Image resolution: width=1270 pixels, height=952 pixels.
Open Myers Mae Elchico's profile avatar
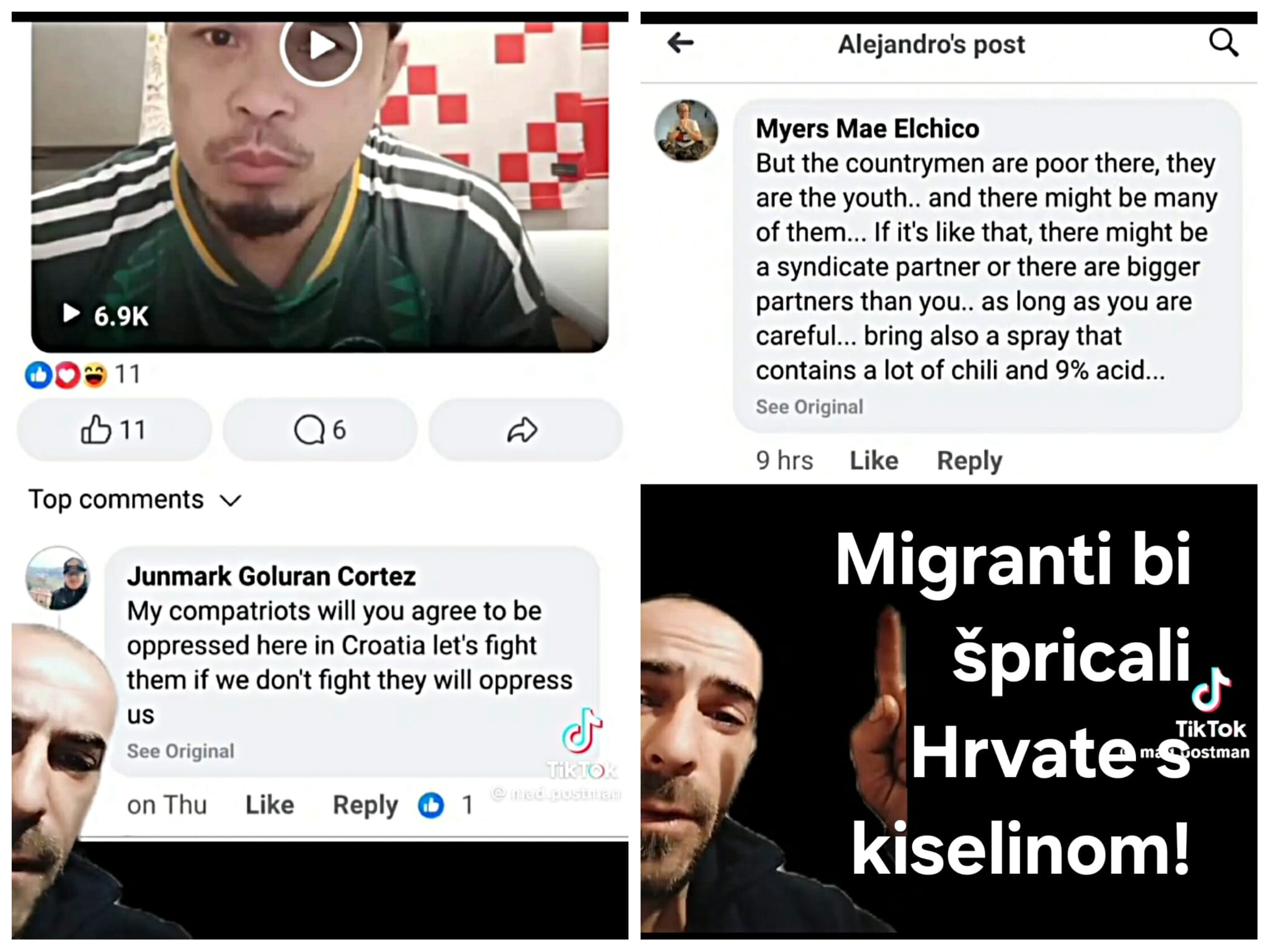pyautogui.click(x=686, y=131)
